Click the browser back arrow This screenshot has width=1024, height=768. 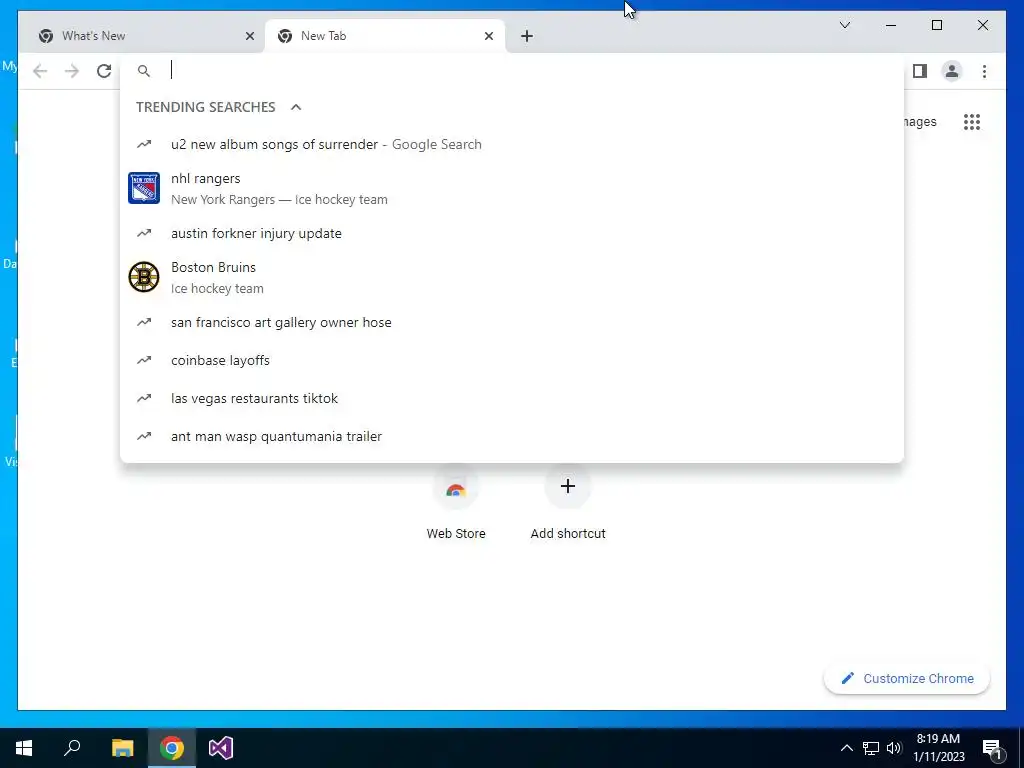pyautogui.click(x=40, y=71)
